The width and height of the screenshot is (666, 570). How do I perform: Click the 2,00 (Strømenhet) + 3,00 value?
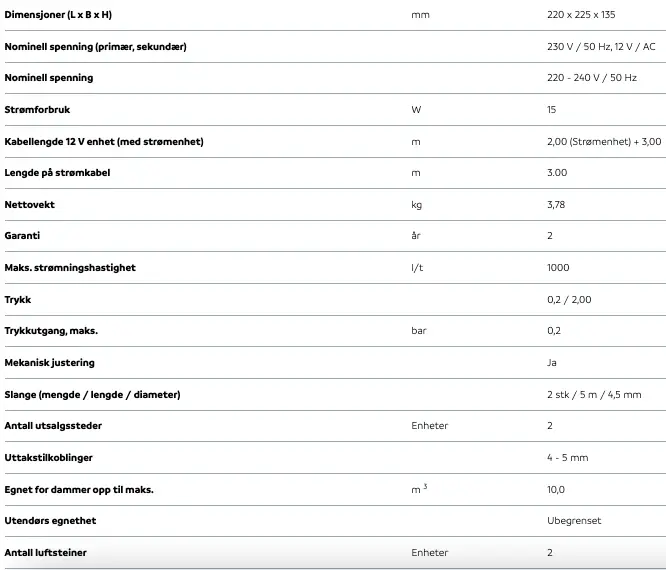point(604,141)
